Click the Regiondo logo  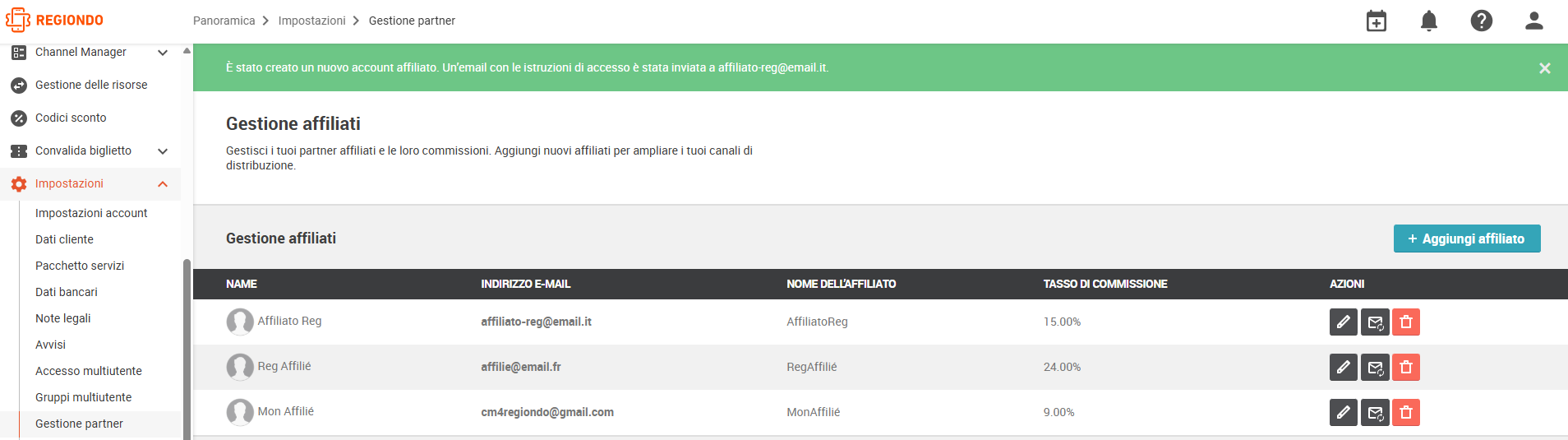pos(54,21)
